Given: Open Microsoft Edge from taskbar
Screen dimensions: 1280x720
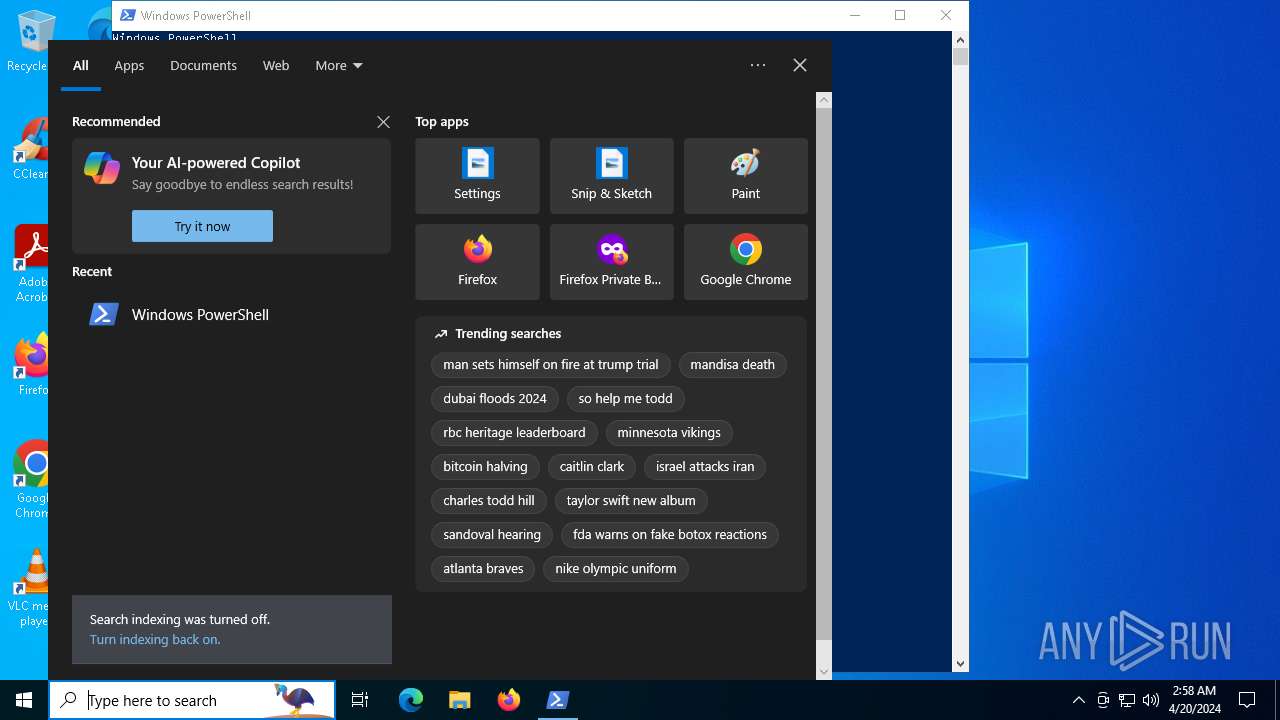Looking at the screenshot, I should tap(411, 700).
